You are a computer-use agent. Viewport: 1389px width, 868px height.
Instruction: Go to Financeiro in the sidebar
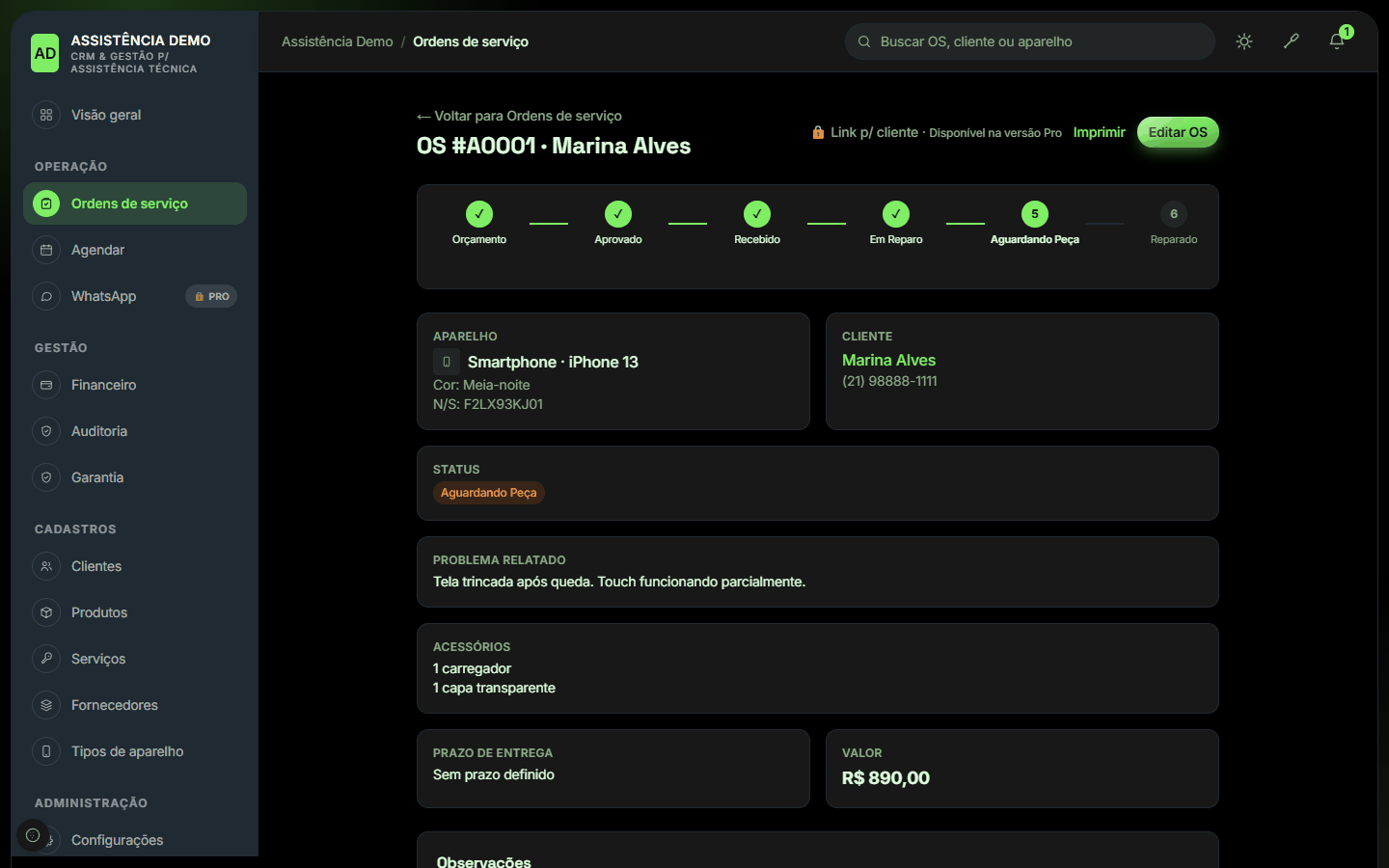(135, 385)
